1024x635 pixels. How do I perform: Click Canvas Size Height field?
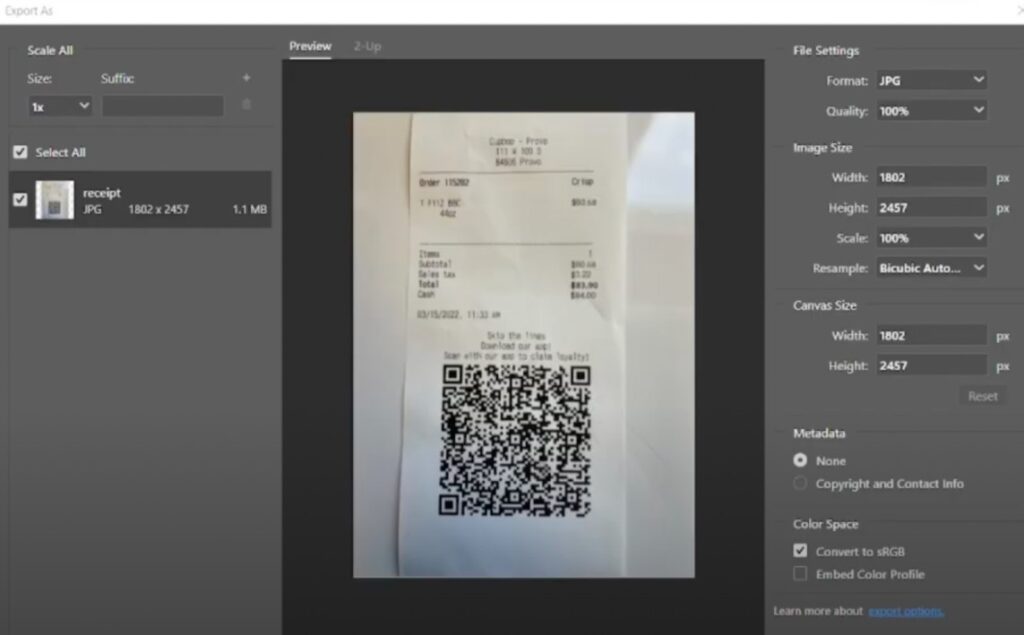pyautogui.click(x=931, y=366)
